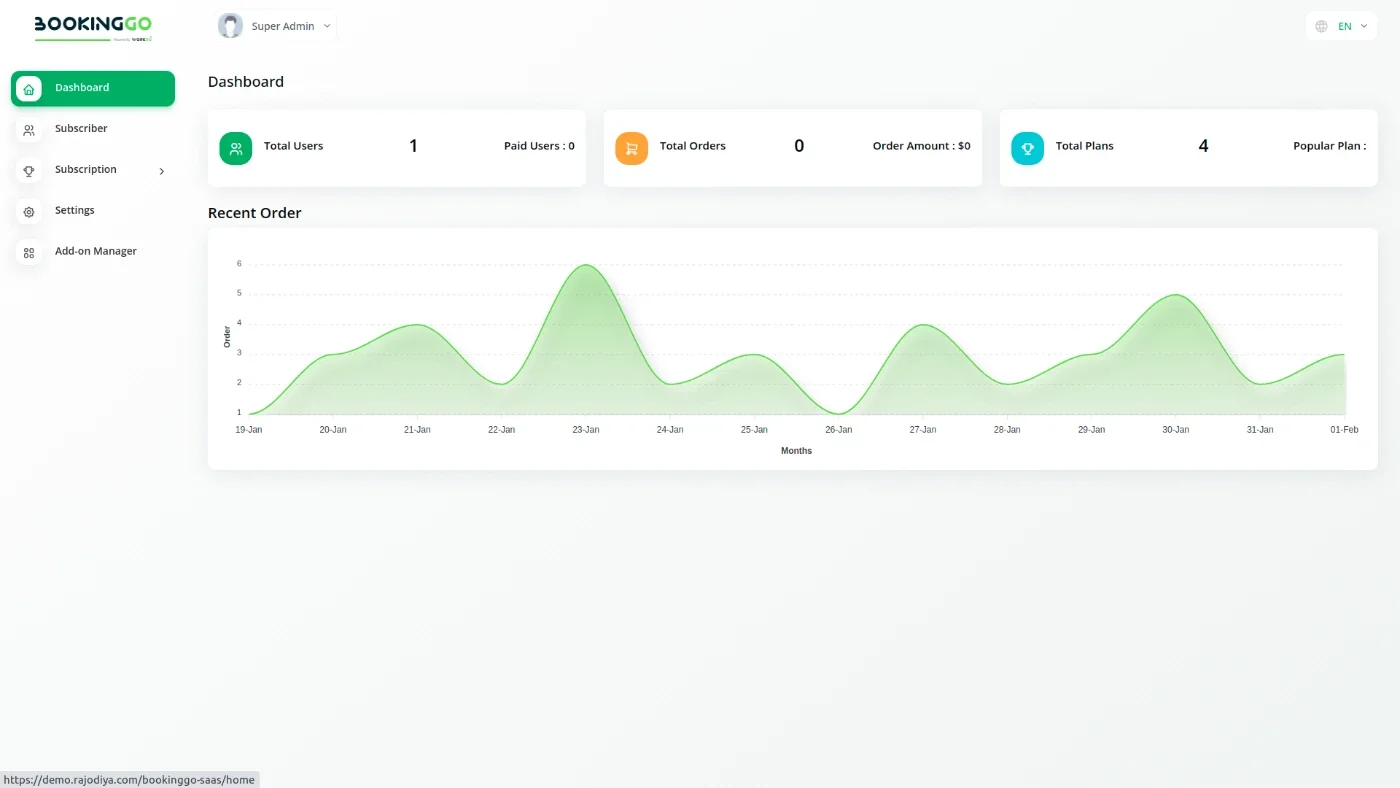Click the Popular Plan : text

coord(1329,146)
